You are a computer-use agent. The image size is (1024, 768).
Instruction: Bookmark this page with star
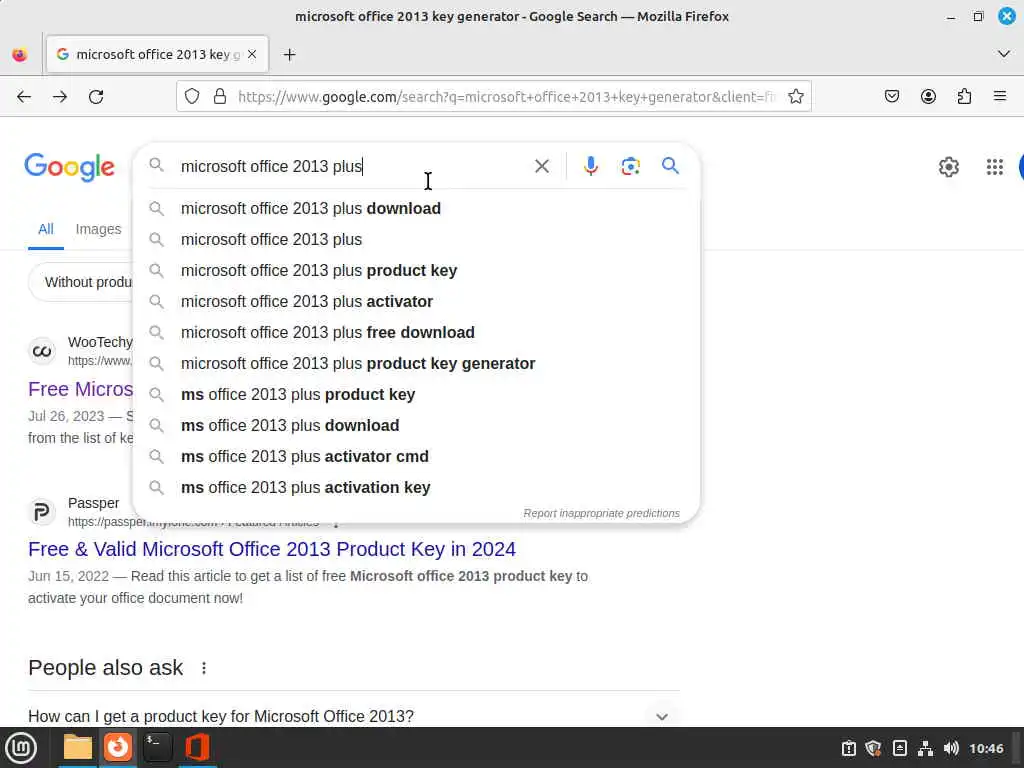click(x=795, y=97)
